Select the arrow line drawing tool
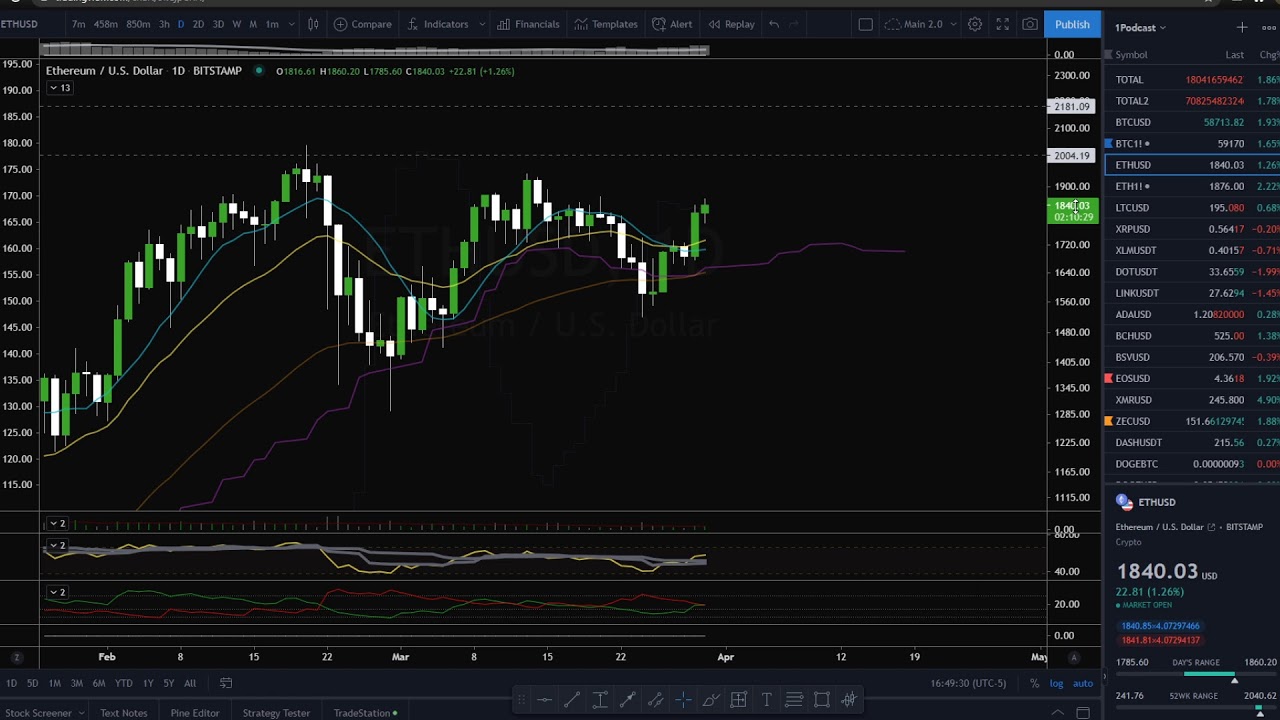This screenshot has width=1280, height=720. [628, 700]
